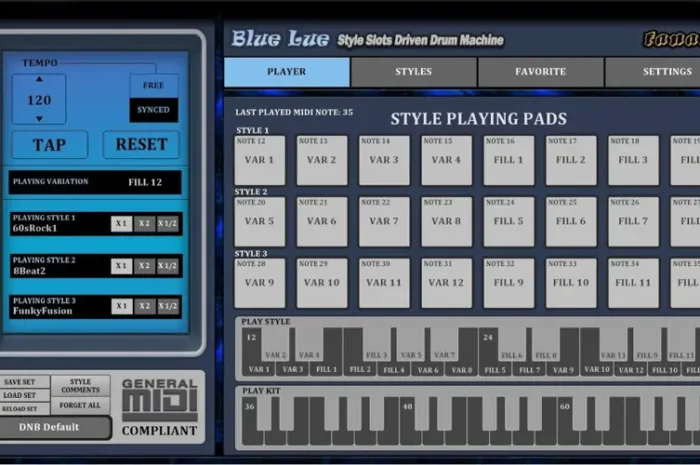The image size is (700, 465).
Task: Trigger the VAR 9 pad (Note 28)
Action: [259, 283]
